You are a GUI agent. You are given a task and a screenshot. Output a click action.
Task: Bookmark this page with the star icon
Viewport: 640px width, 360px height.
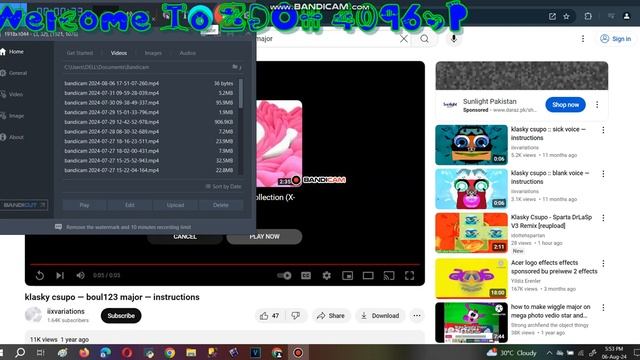[x=567, y=16]
